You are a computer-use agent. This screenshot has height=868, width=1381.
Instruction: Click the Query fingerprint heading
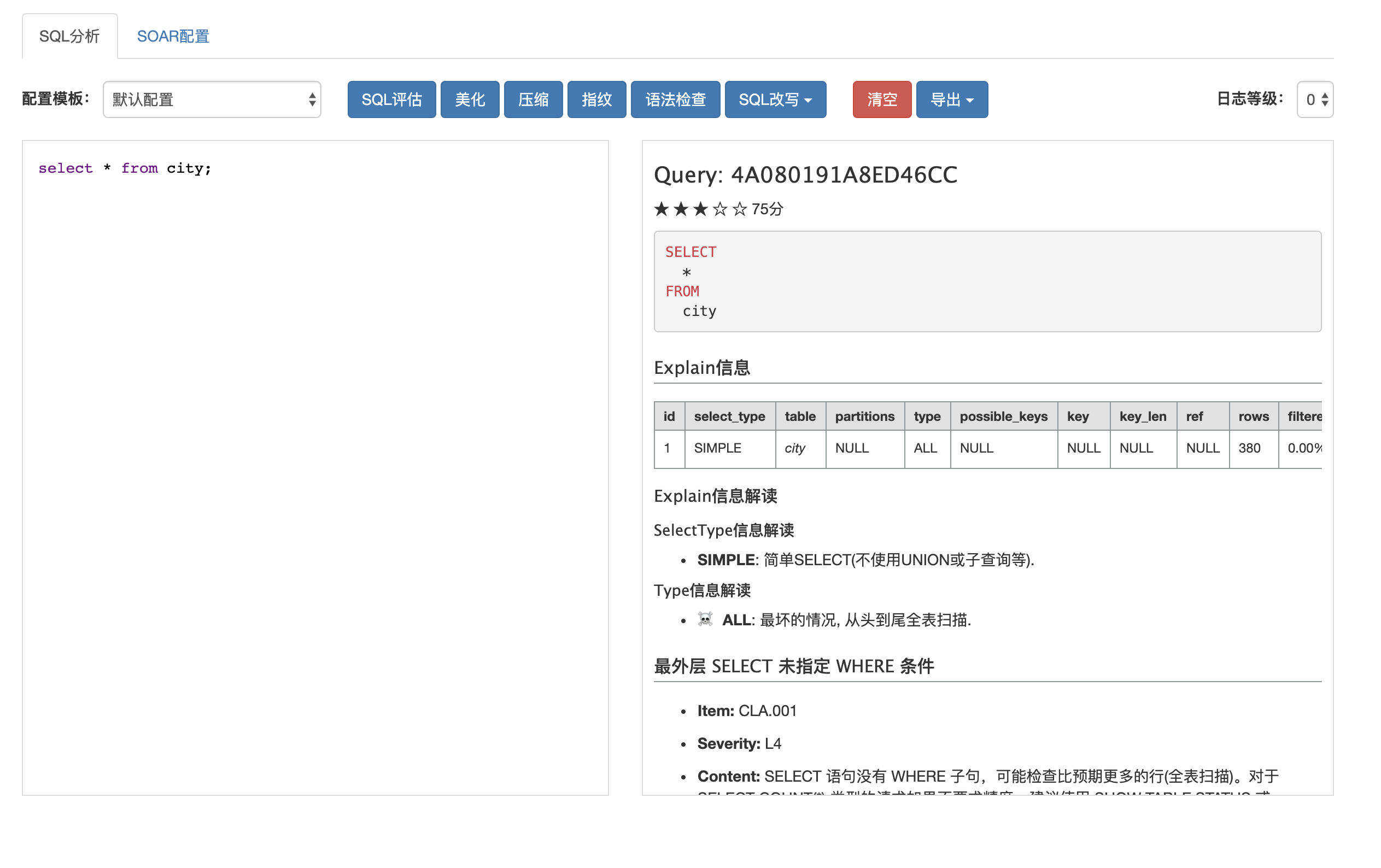pos(805,175)
